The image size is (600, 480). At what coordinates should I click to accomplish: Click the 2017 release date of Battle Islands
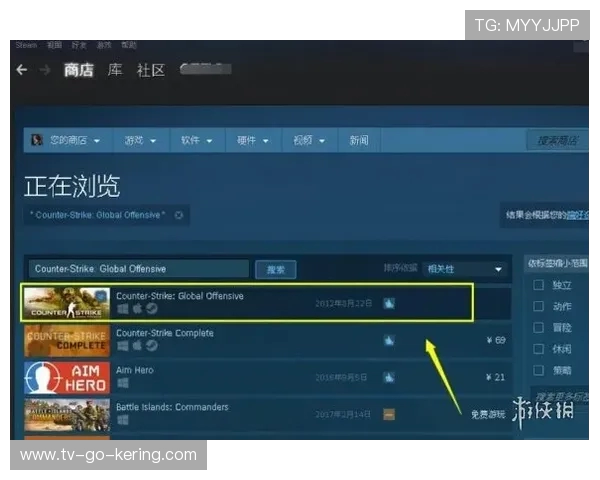(343, 414)
